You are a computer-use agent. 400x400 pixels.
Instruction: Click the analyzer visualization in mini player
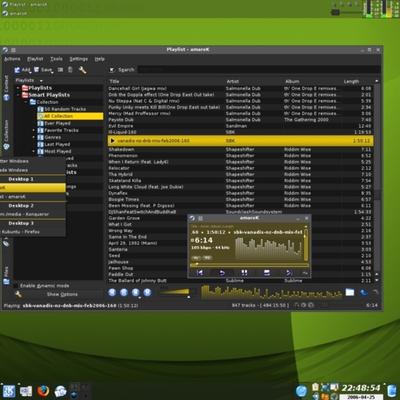pos(268,249)
